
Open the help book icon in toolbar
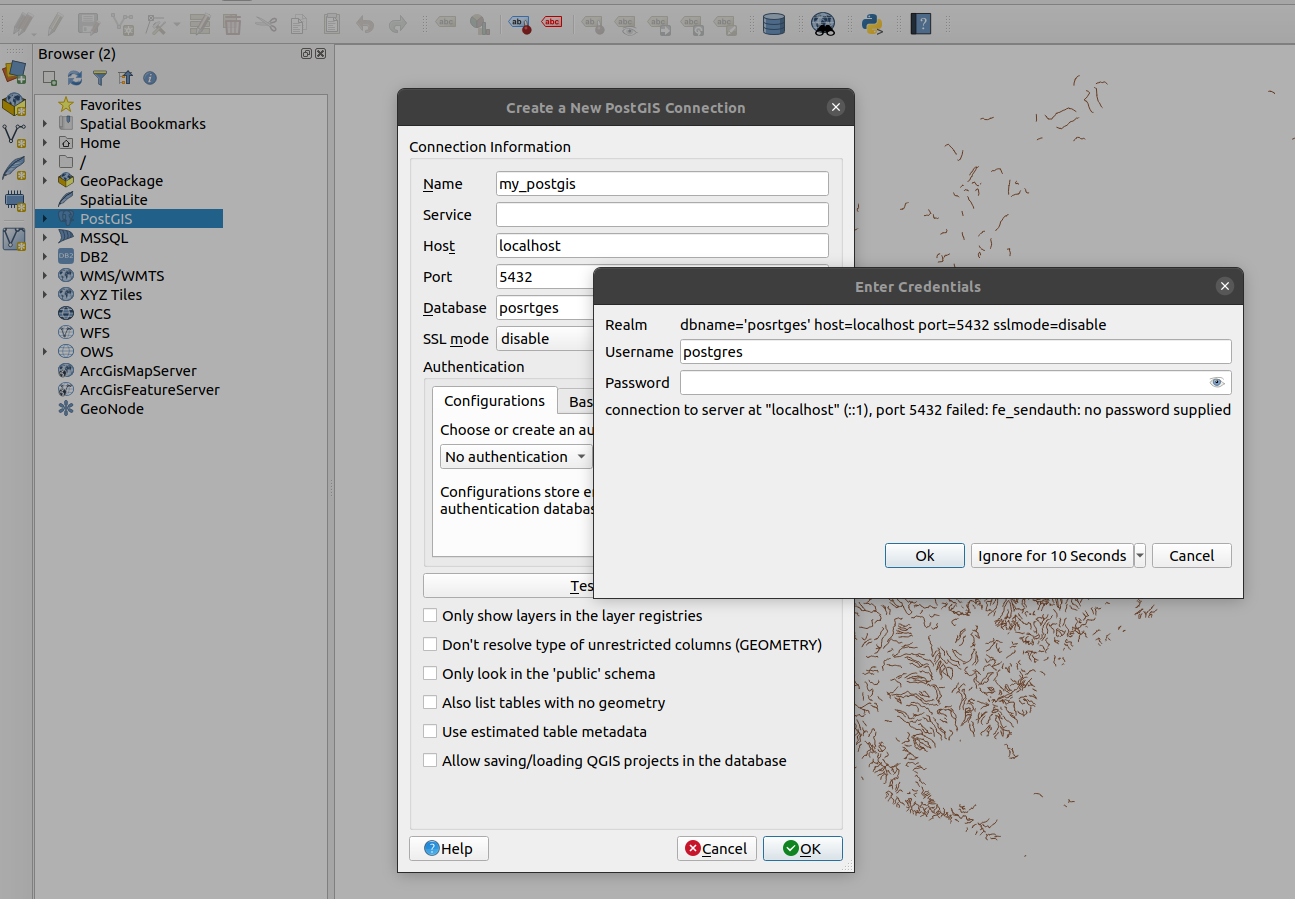click(920, 24)
